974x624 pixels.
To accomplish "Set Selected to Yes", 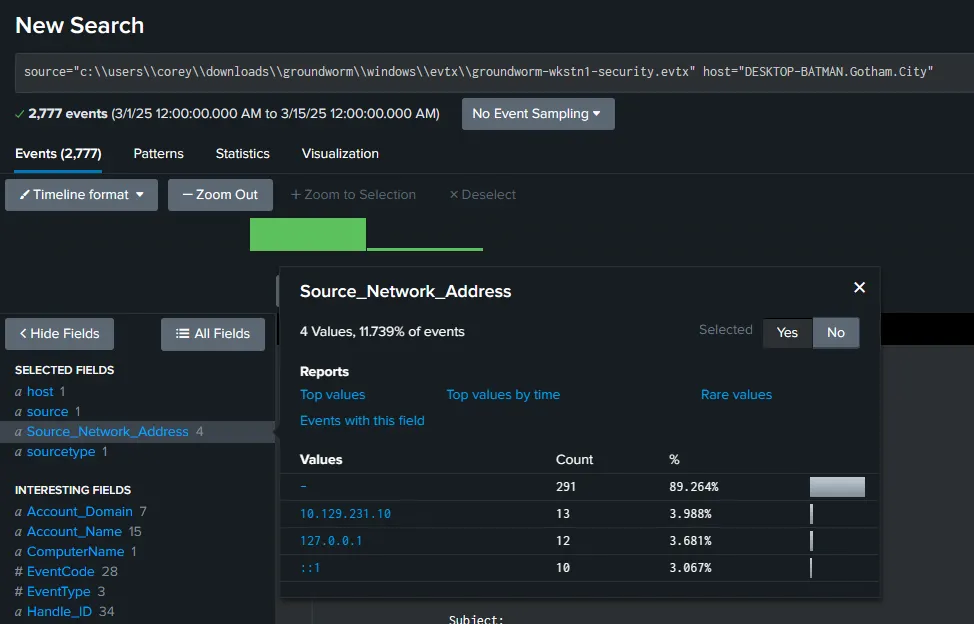I will [x=787, y=333].
